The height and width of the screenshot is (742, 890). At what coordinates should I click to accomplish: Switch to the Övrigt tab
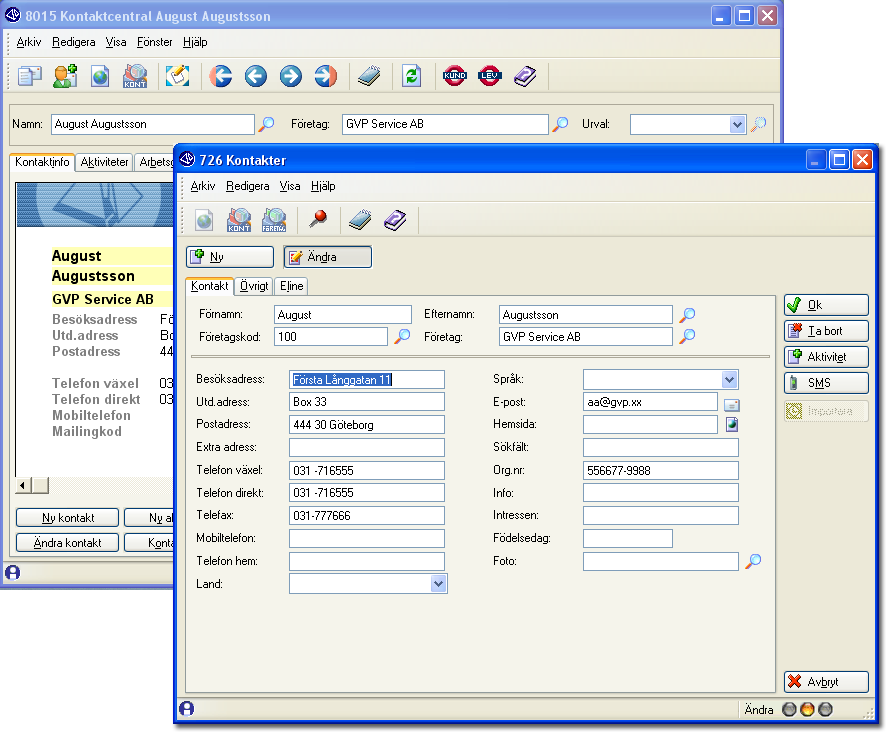[254, 286]
